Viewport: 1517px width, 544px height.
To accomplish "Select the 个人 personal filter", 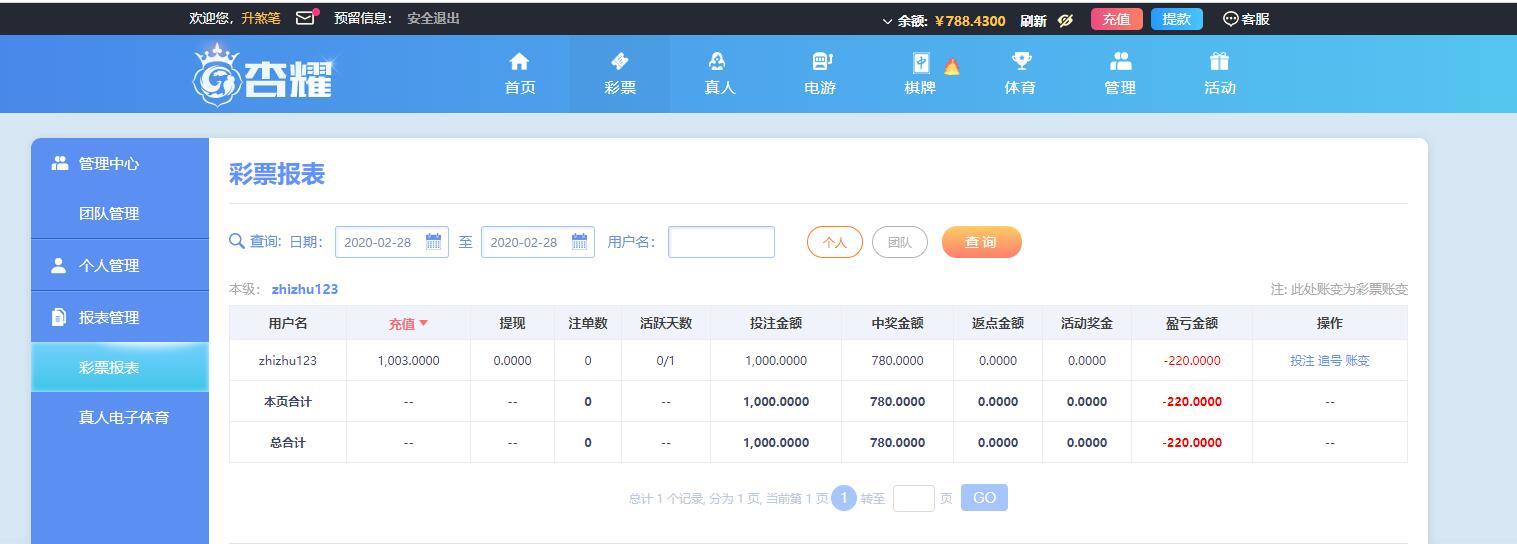I will [x=835, y=242].
